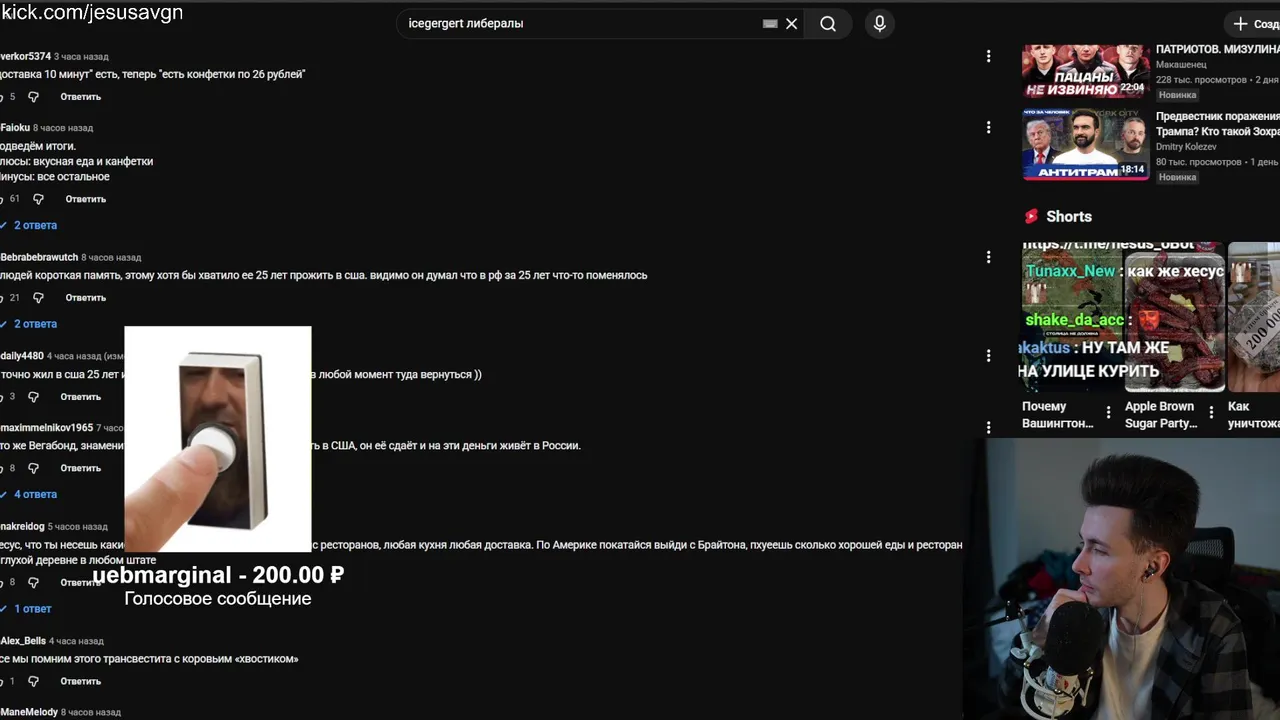This screenshot has width=1280, height=720.
Task: Open the Bebrabebrawutch username
Action: 39,257
